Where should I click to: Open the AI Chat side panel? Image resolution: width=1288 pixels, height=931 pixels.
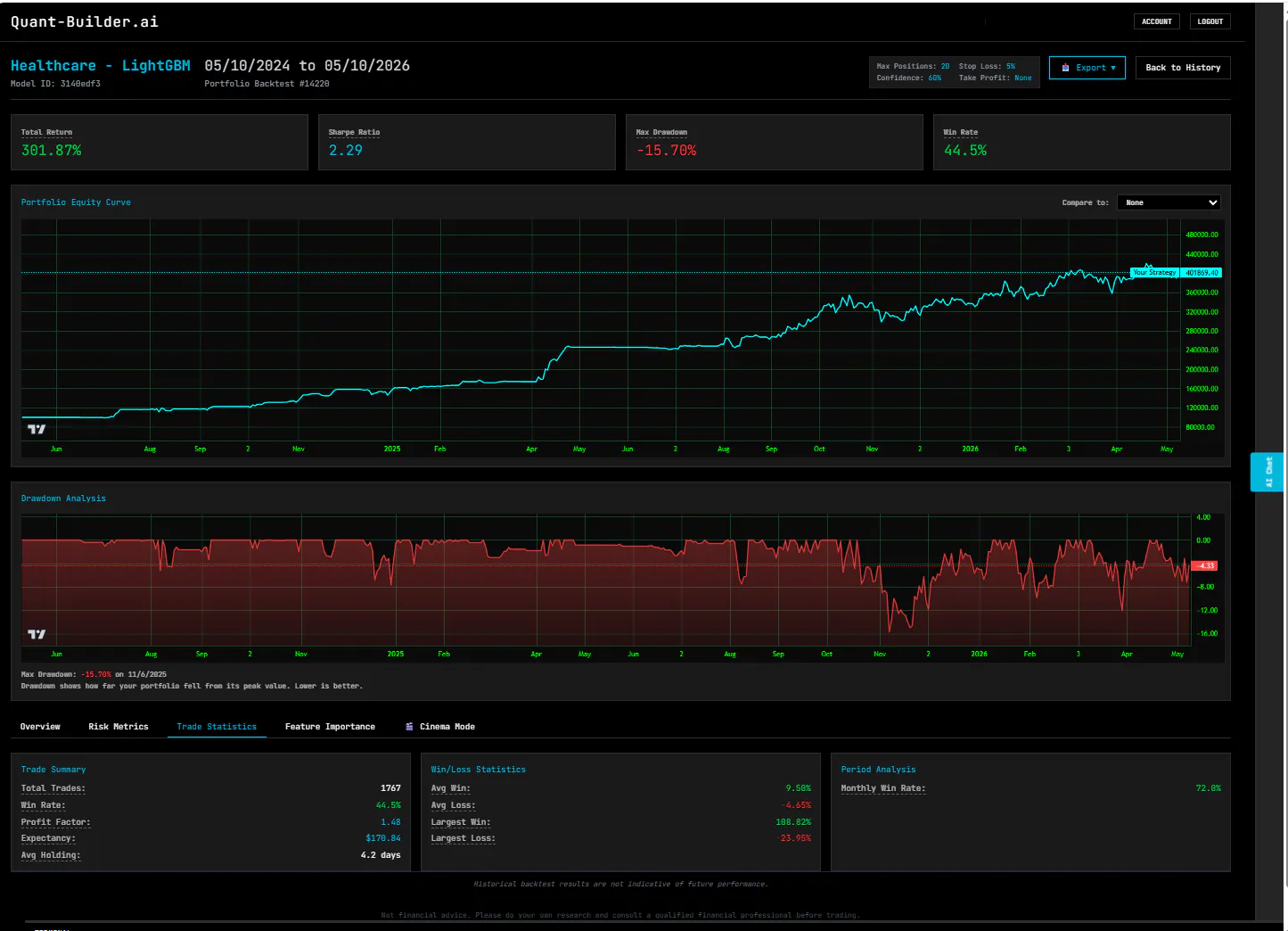point(1267,472)
